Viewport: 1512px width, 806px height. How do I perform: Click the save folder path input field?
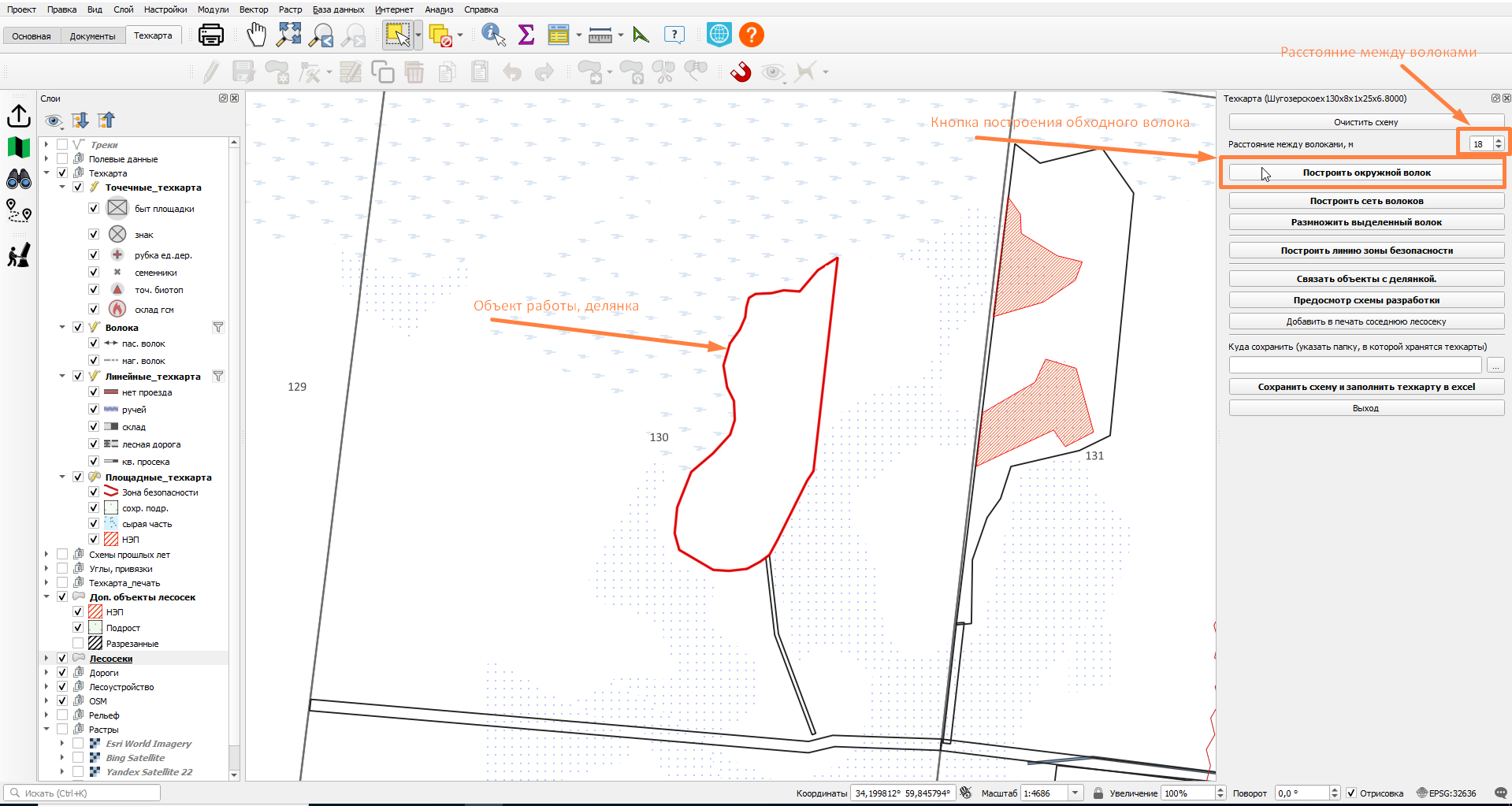coord(1355,366)
